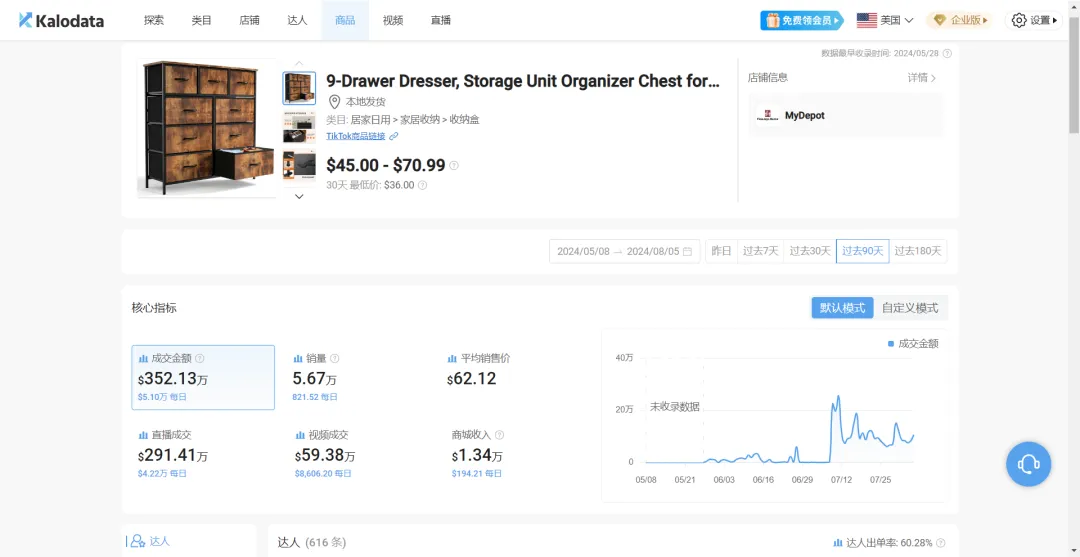The height and width of the screenshot is (557, 1080).
Task: Click the US flag icon
Action: click(x=866, y=21)
